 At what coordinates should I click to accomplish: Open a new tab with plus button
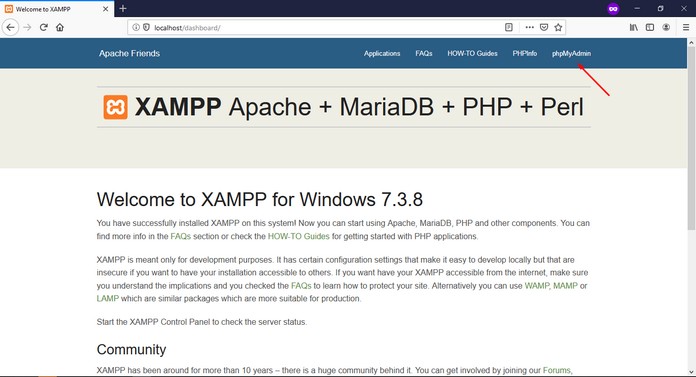coord(123,8)
